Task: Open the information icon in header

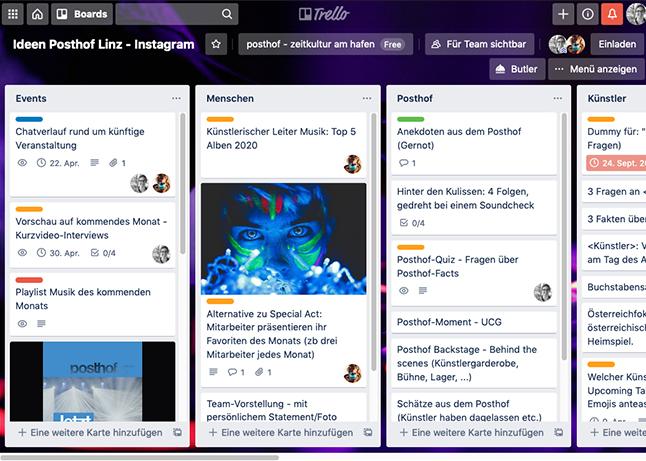Action: click(x=587, y=14)
